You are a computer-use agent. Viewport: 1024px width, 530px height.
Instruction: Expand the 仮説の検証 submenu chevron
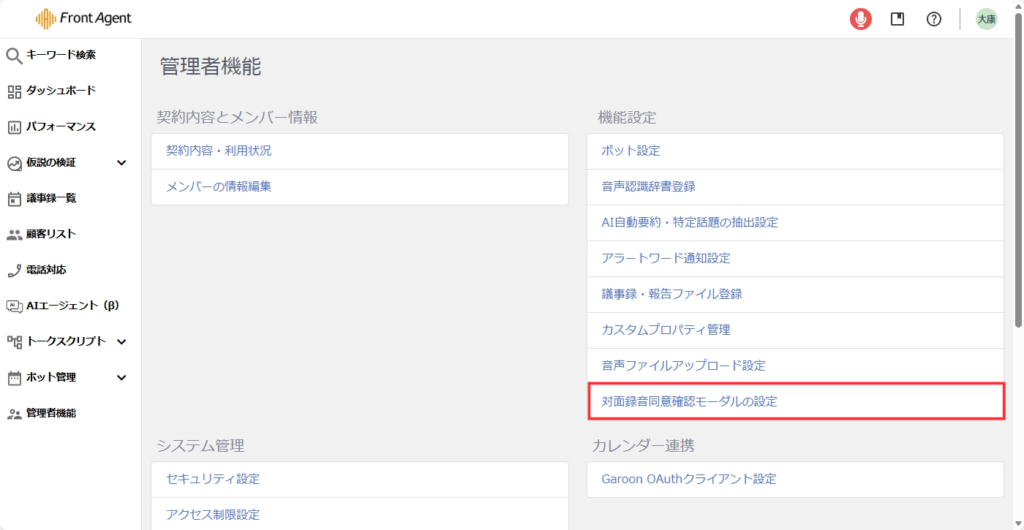tap(122, 163)
